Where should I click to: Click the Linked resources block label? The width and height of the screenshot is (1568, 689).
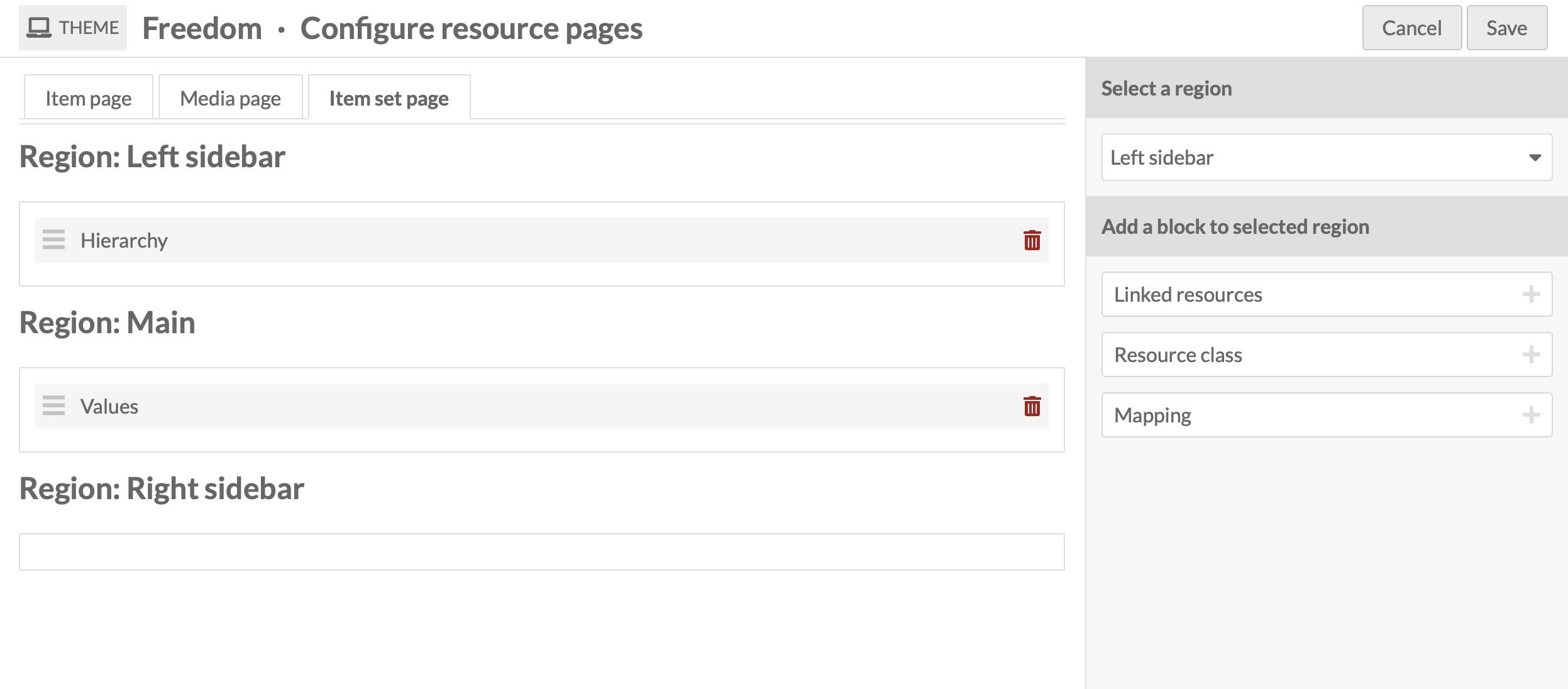1188,294
